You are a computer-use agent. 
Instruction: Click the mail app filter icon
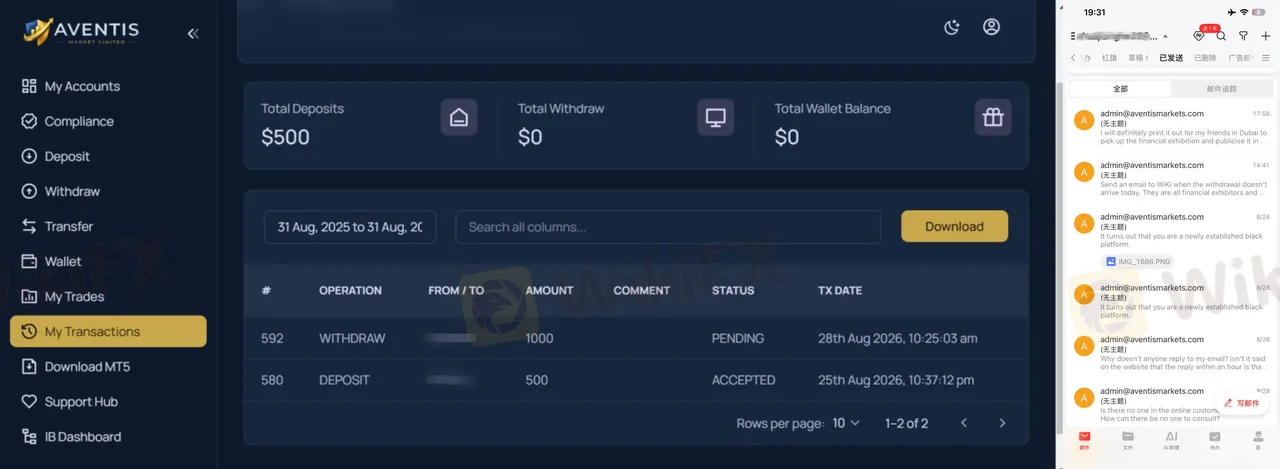[x=1243, y=36]
